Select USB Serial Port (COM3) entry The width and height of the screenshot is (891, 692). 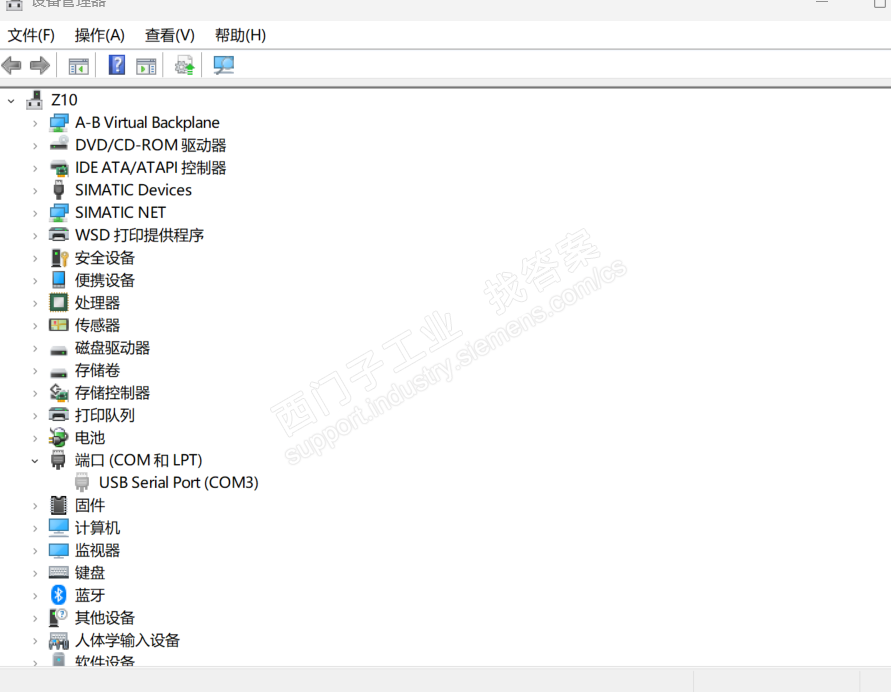click(x=178, y=482)
